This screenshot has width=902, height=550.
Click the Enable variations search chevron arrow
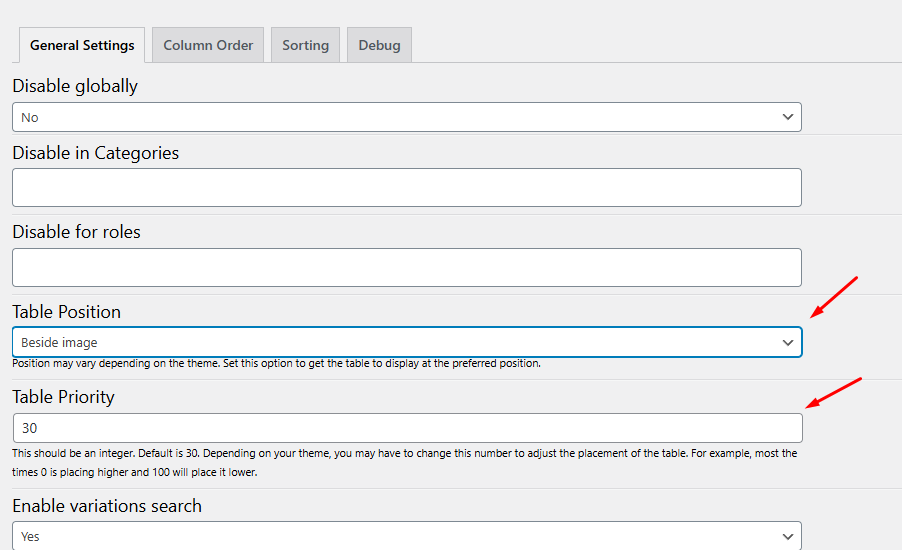[x=787, y=536]
